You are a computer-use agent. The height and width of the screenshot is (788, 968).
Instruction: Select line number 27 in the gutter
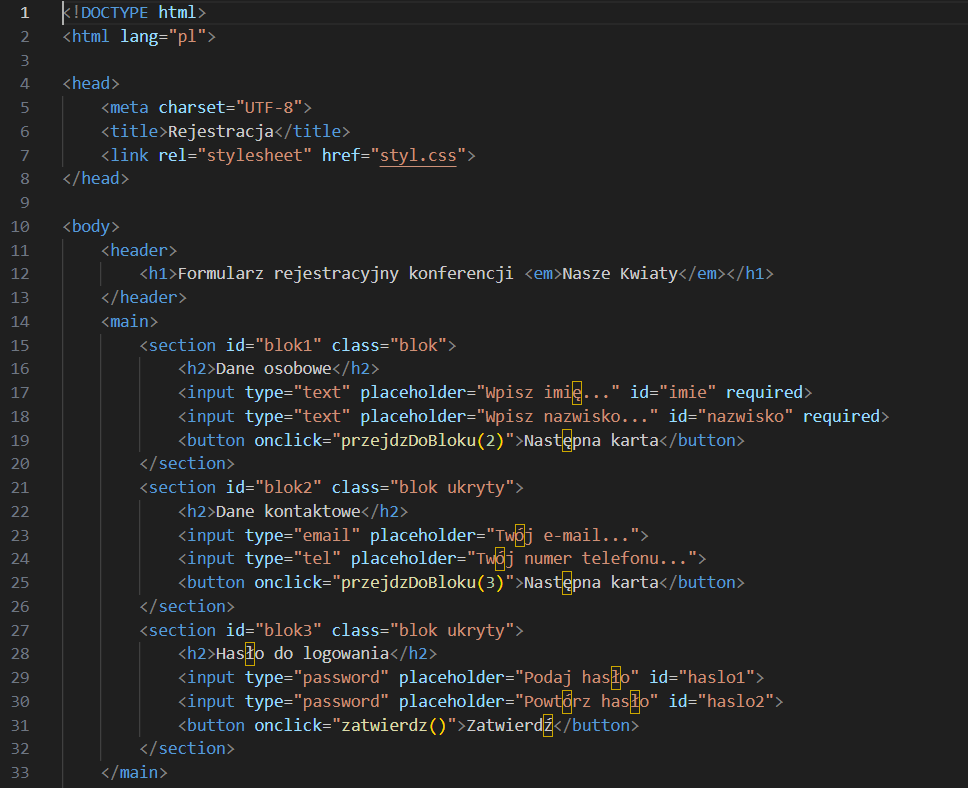pos(22,630)
